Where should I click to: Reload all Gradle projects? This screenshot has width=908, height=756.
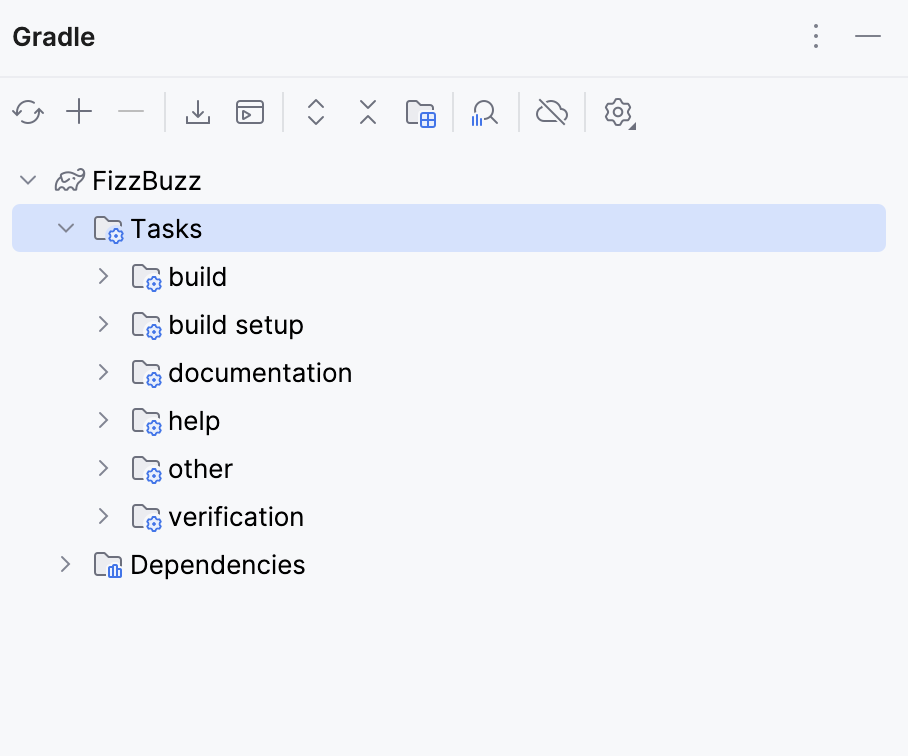click(27, 112)
